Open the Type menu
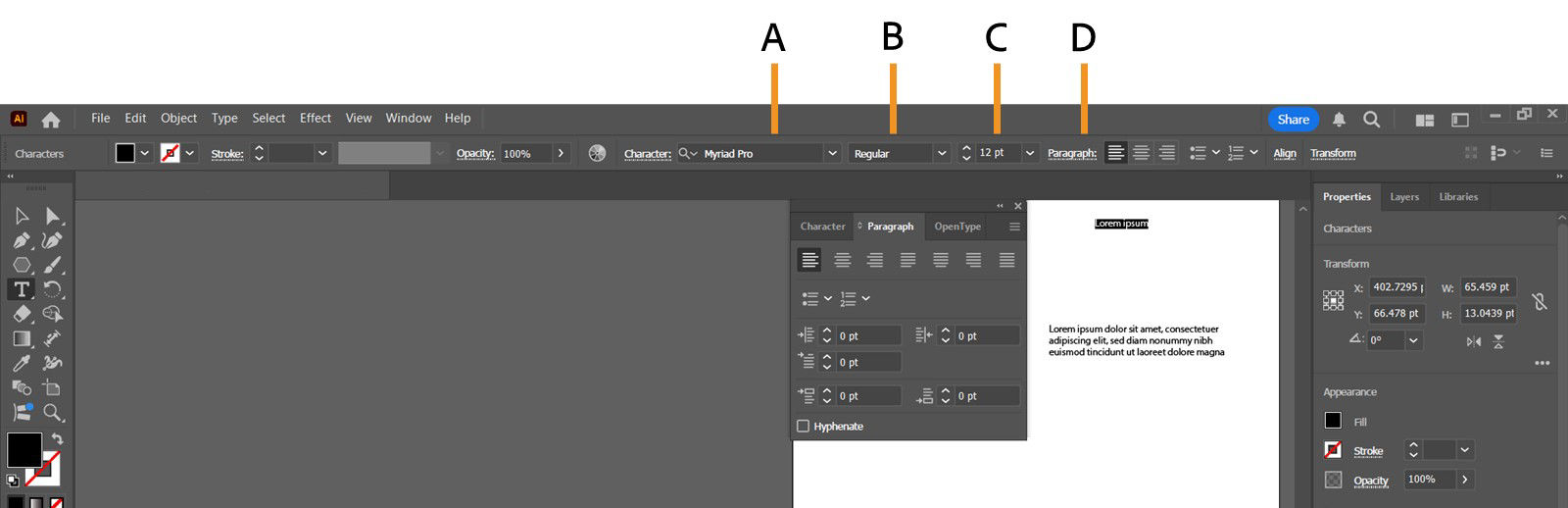1568x508 pixels. click(224, 119)
